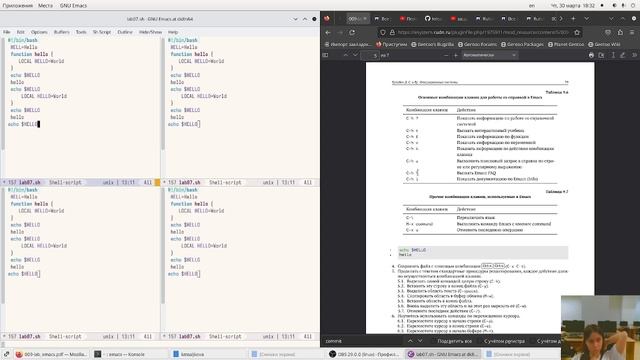Close the active 009-lab PDF tab
This screenshot has width=640, height=360.
click(x=365, y=19)
